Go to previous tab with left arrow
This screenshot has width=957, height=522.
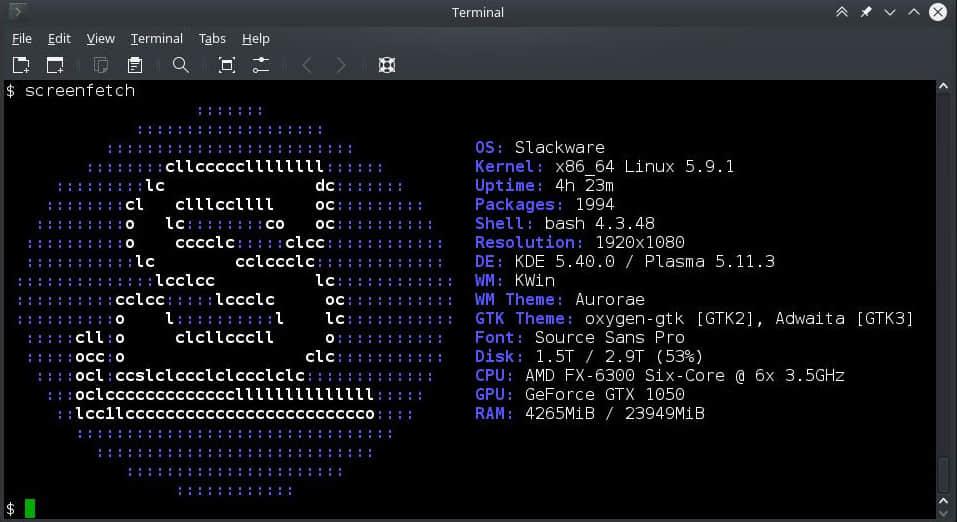(x=307, y=65)
